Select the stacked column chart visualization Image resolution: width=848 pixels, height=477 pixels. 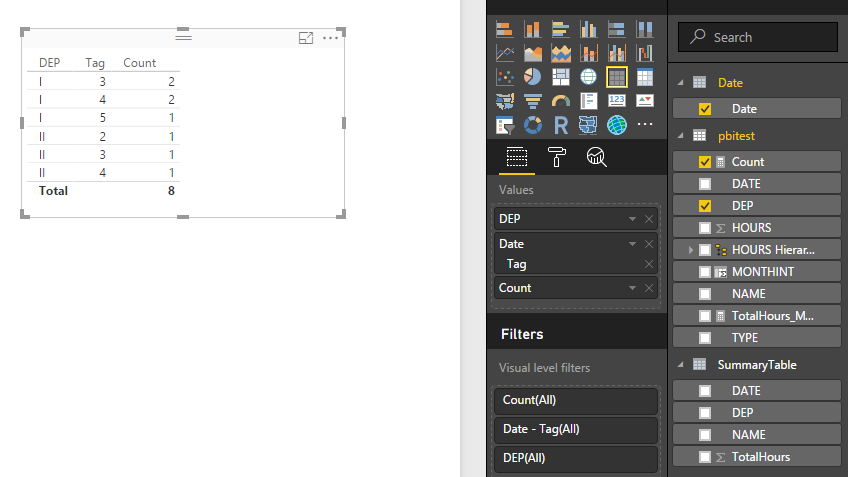[533, 29]
